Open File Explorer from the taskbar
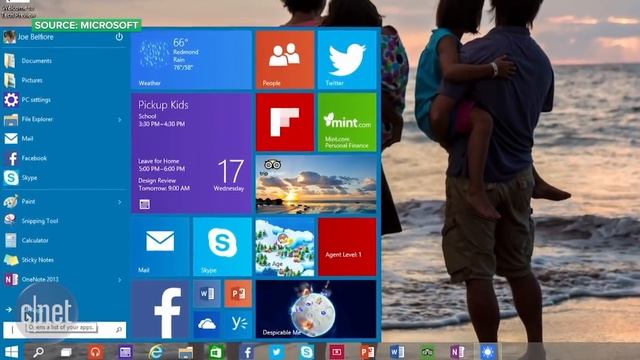This screenshot has width=640, height=360. pos(185,352)
